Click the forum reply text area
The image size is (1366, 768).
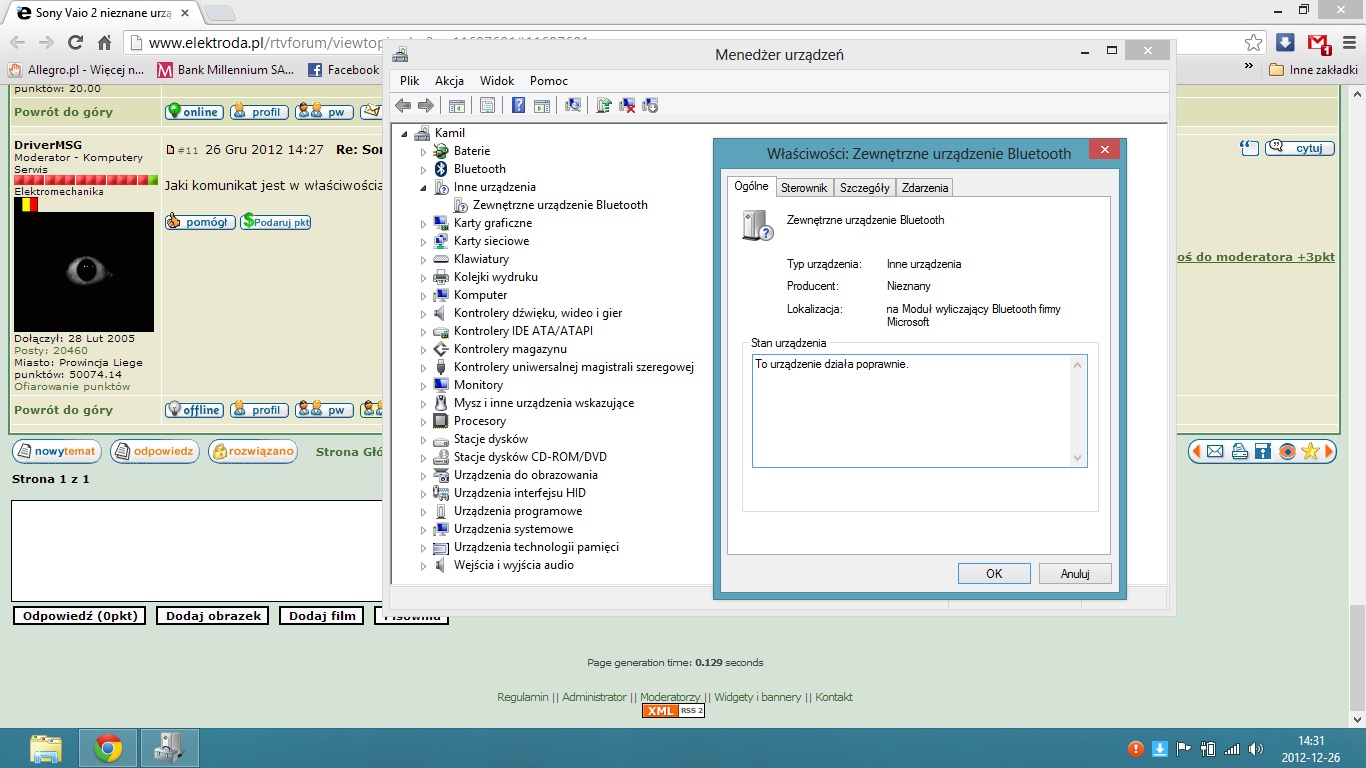(x=197, y=551)
